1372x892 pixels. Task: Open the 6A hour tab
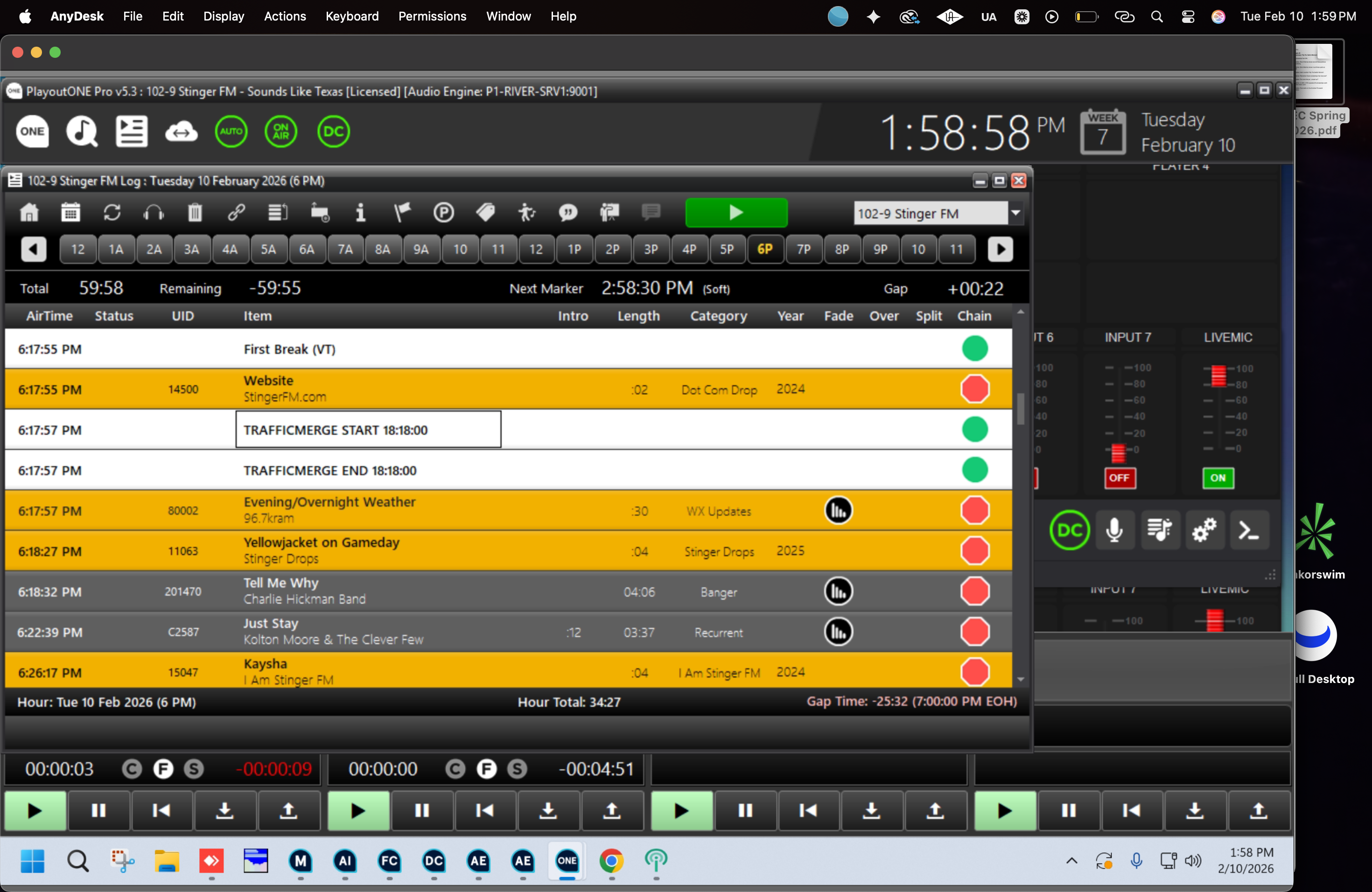point(306,250)
